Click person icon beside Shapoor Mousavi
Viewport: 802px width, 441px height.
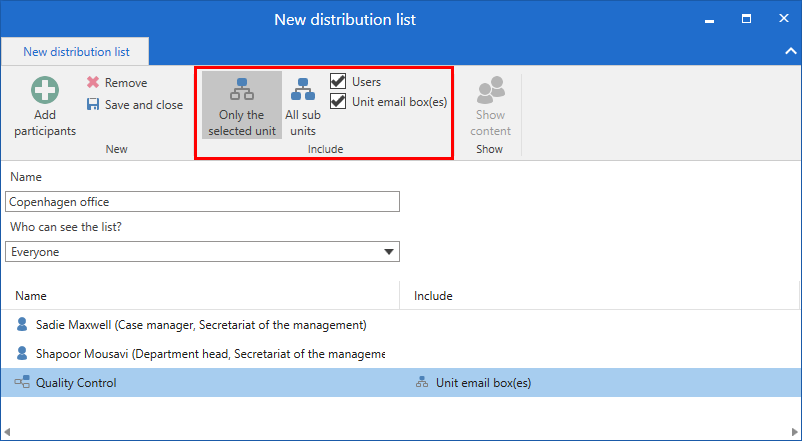click(22, 354)
